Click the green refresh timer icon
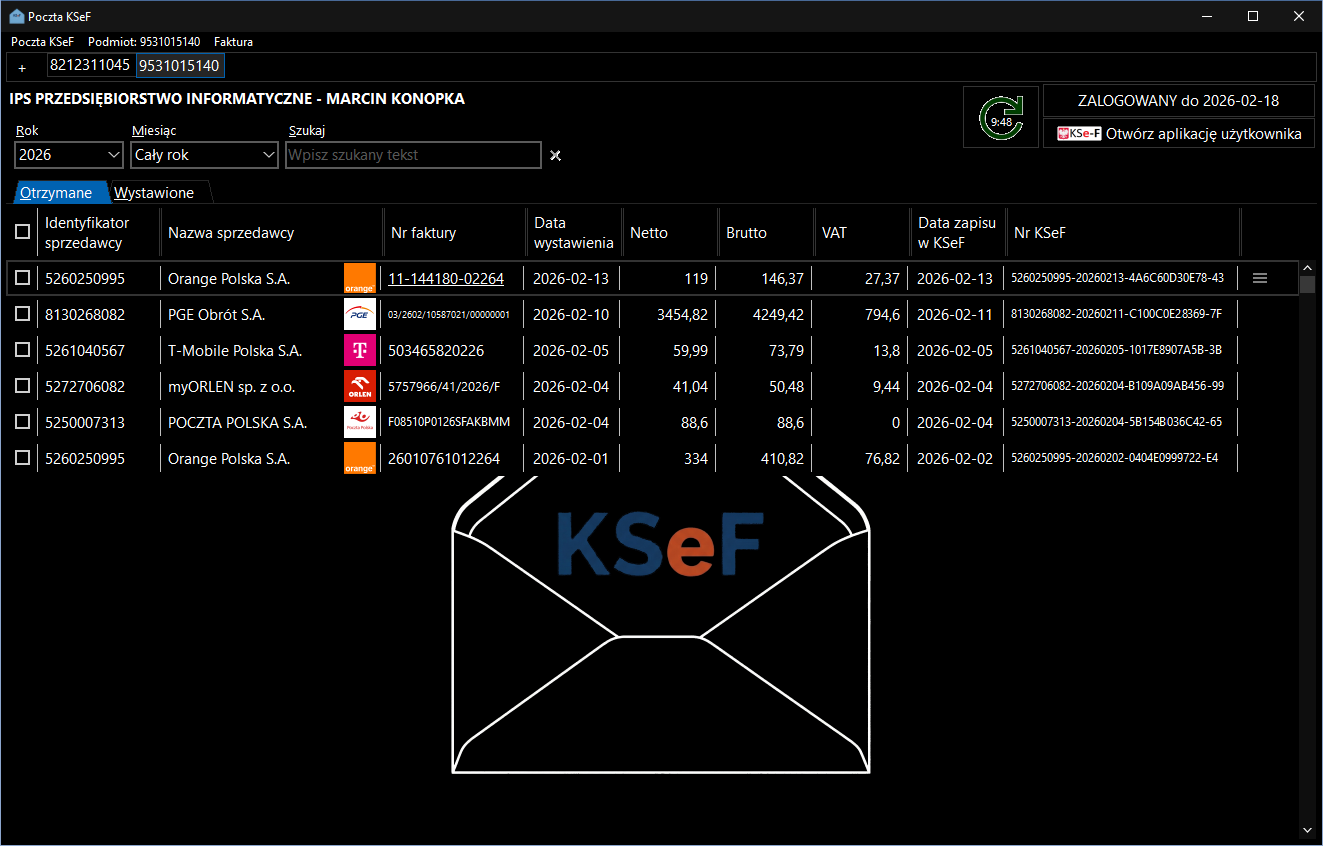 [1001, 117]
